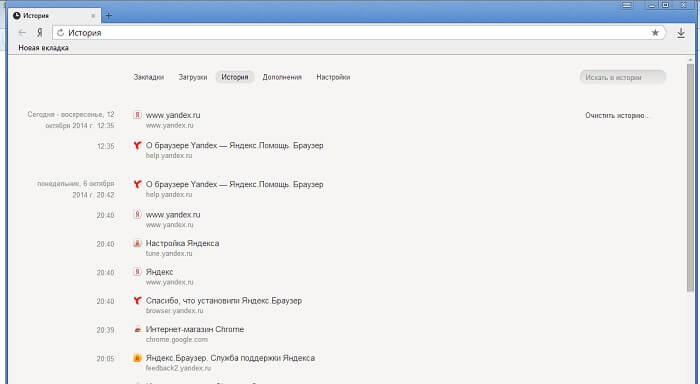Switch to the Загрузки tab
The width and height of the screenshot is (700, 384).
pos(192,77)
